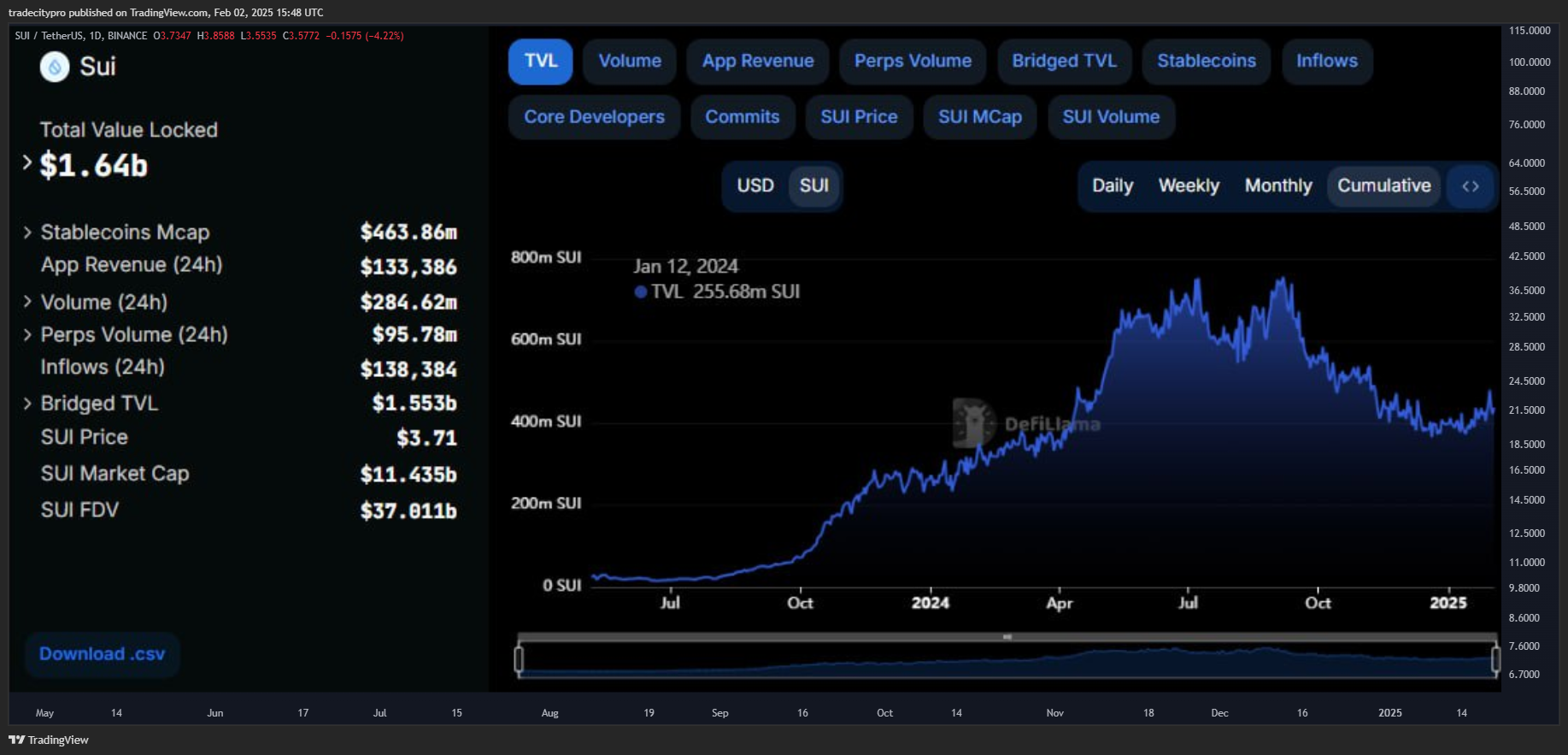Toggle Core Developers metric
Viewport: 1568px width, 755px height.
[x=595, y=117]
